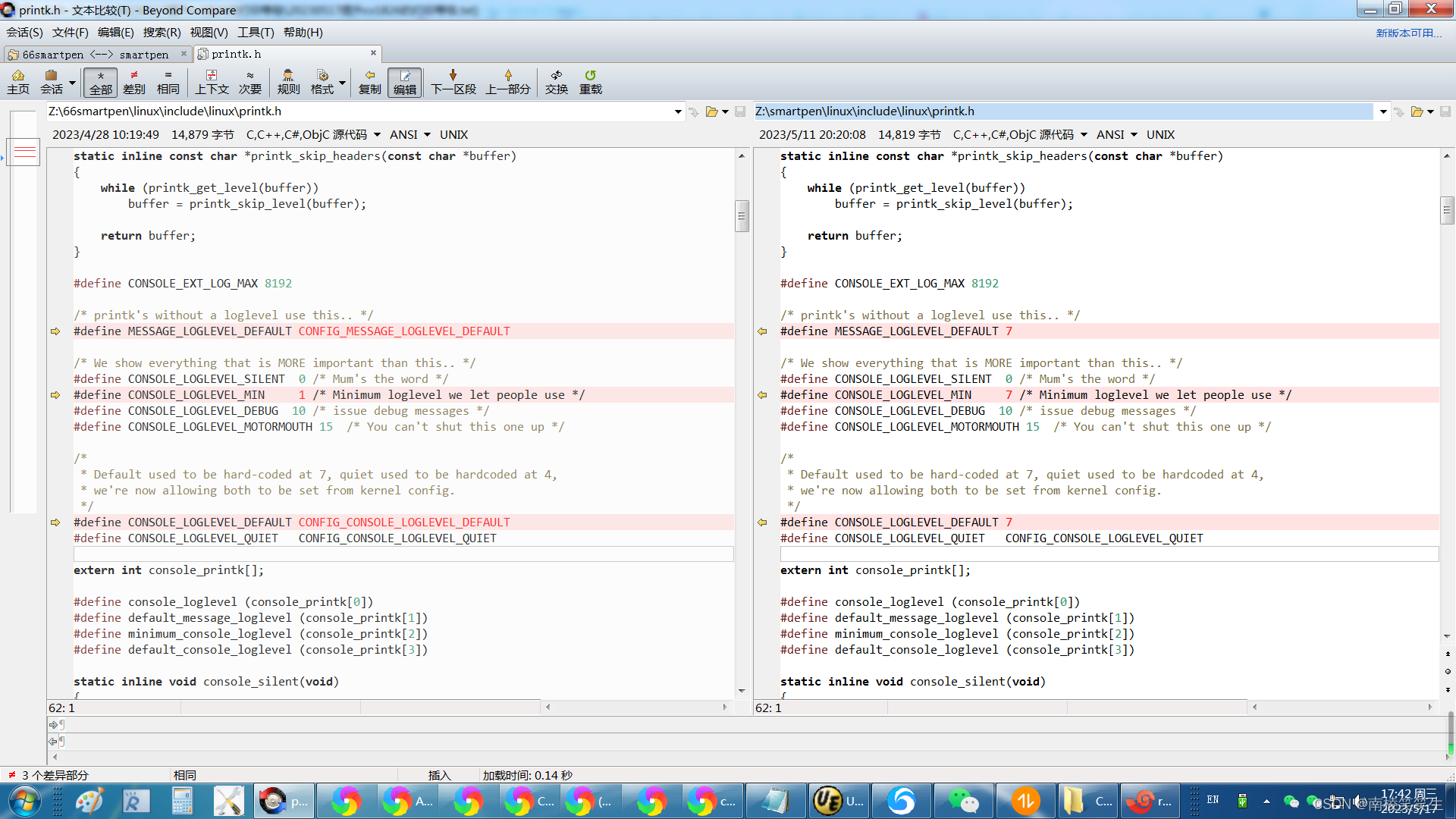Toggle Same (相同) view filter
Image resolution: width=1456 pixels, height=819 pixels.
pos(168,82)
